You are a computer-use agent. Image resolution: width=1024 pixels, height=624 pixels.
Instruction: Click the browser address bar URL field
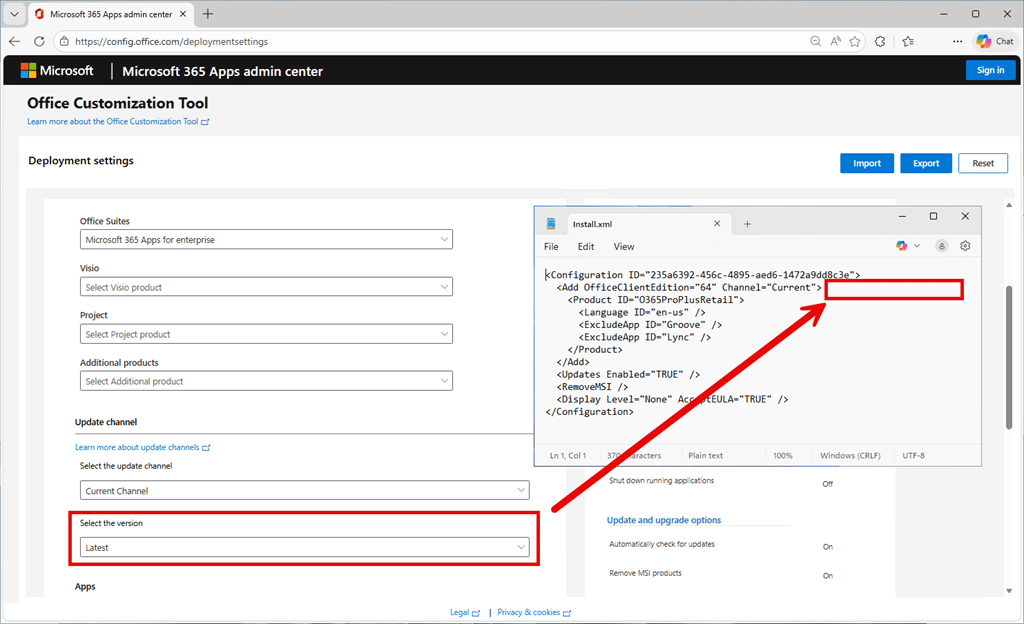[400, 41]
